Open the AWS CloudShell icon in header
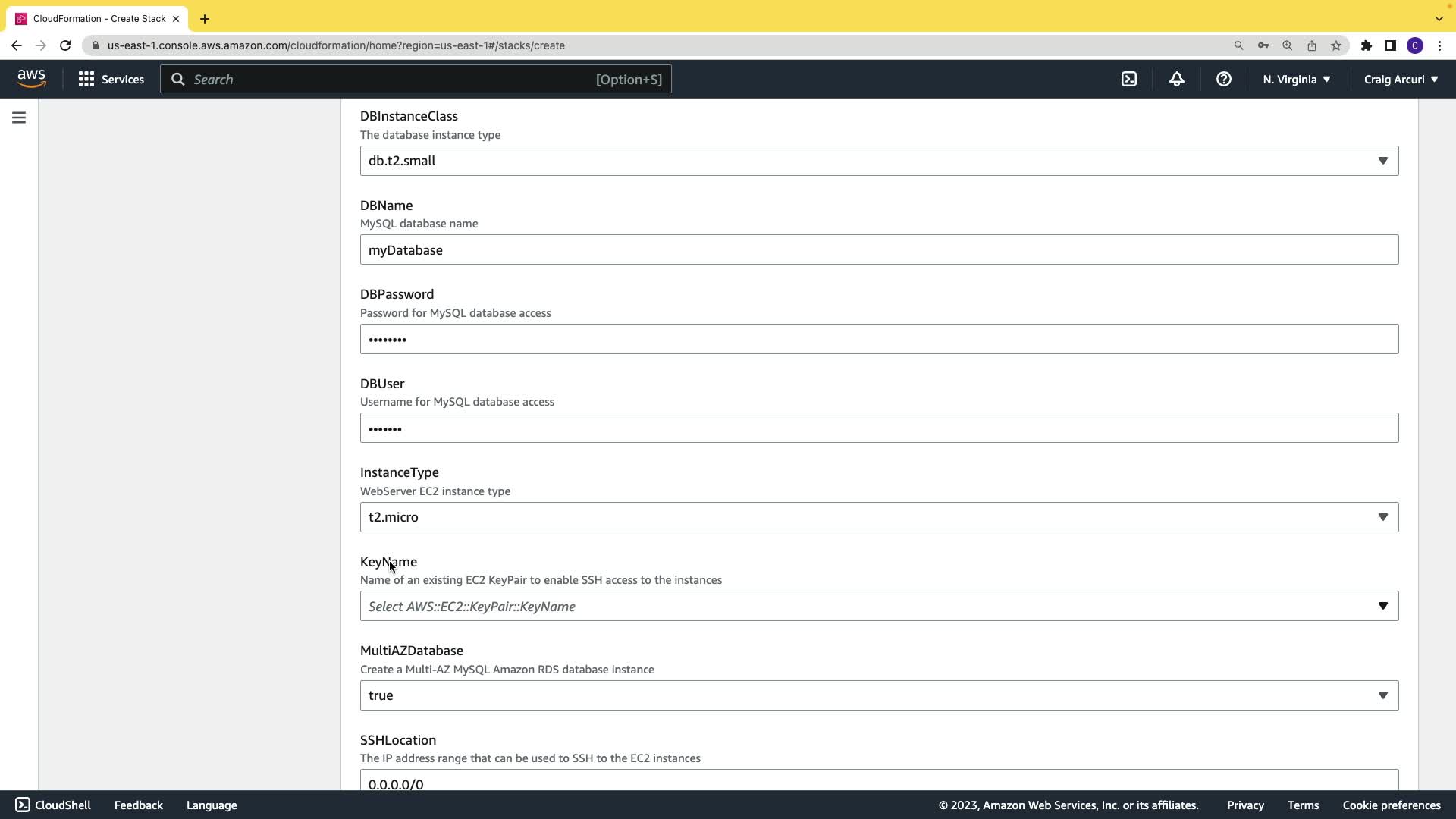Screen dimensions: 1456x819 [x=1129, y=79]
